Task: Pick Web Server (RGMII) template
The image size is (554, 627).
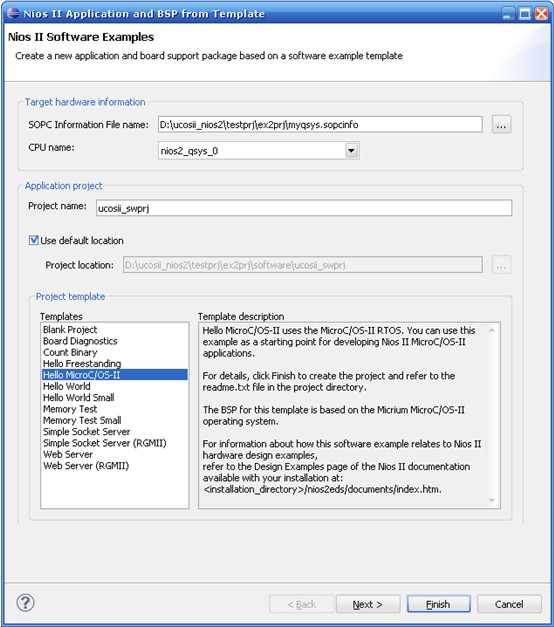Action: (x=86, y=466)
